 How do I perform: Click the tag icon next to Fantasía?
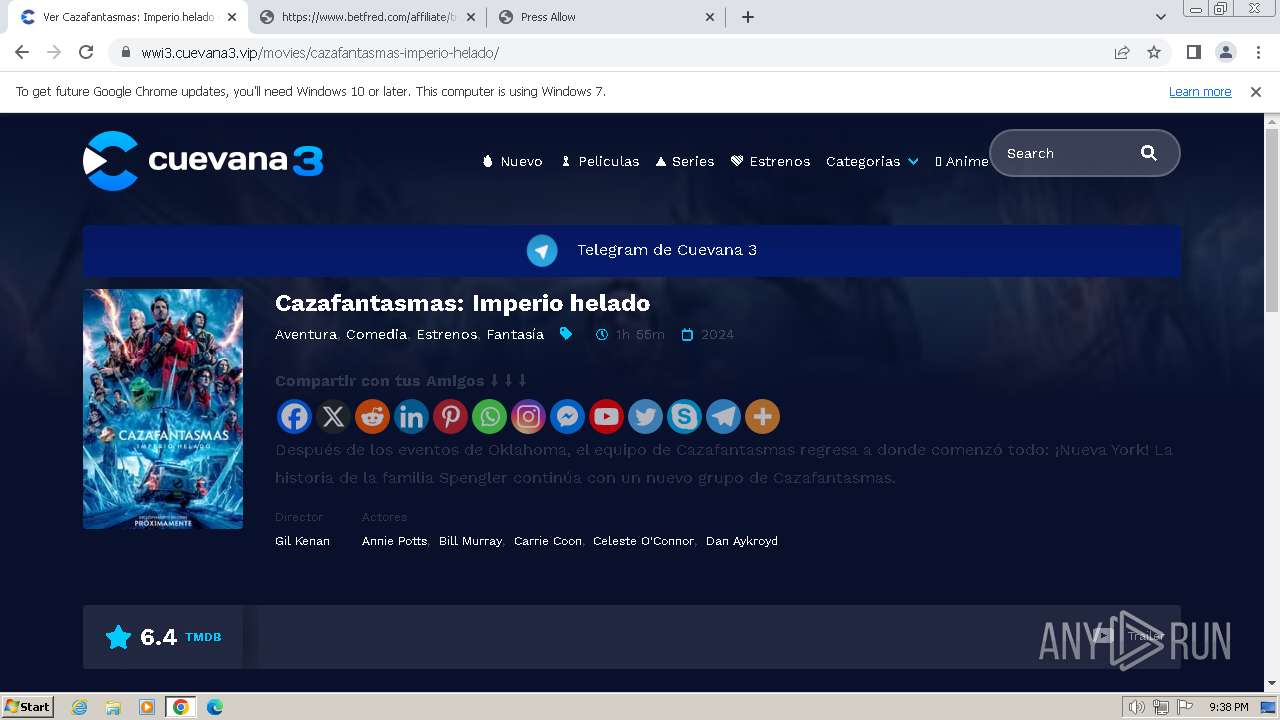click(x=566, y=334)
